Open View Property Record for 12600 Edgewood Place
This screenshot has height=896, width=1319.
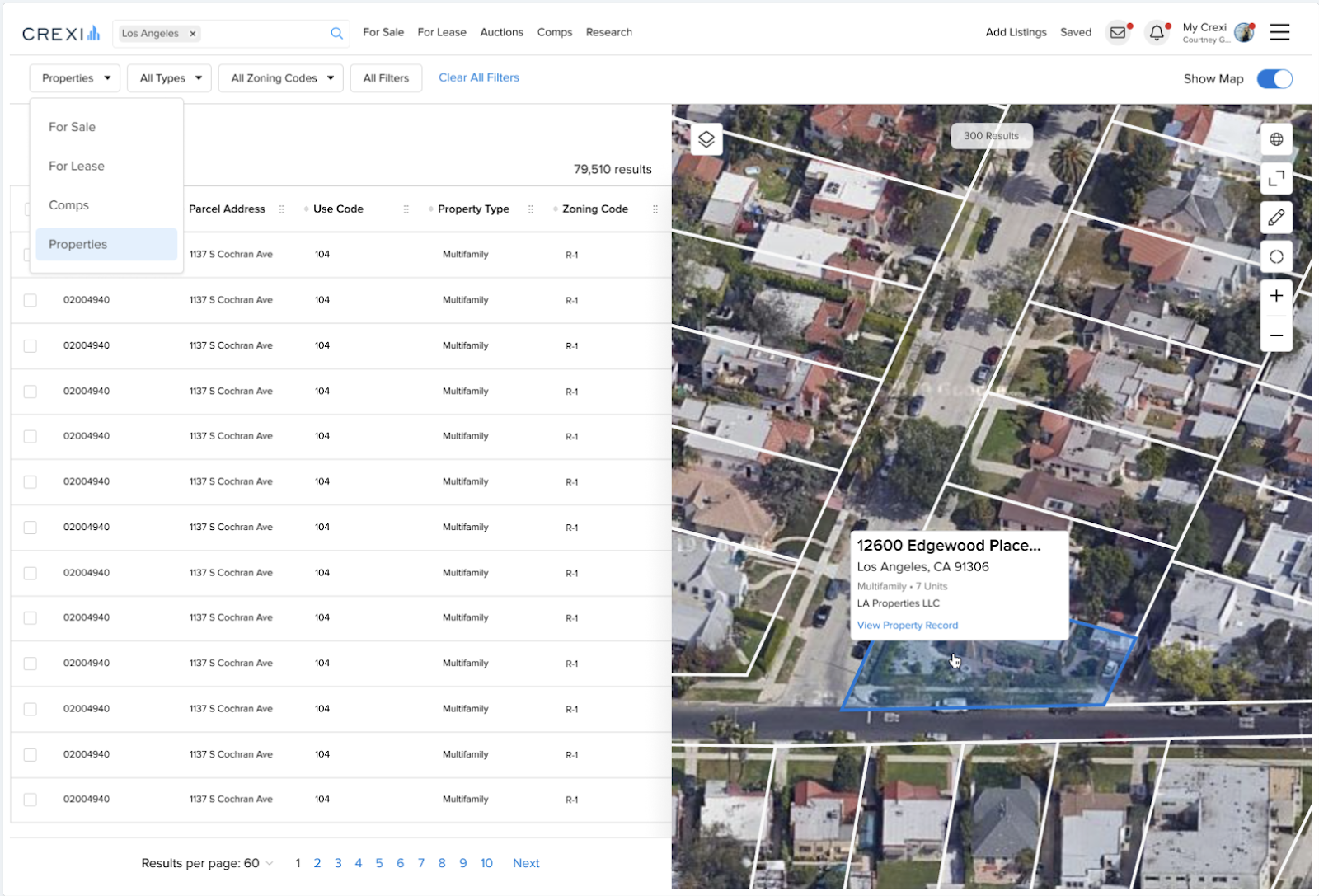pyautogui.click(x=906, y=625)
